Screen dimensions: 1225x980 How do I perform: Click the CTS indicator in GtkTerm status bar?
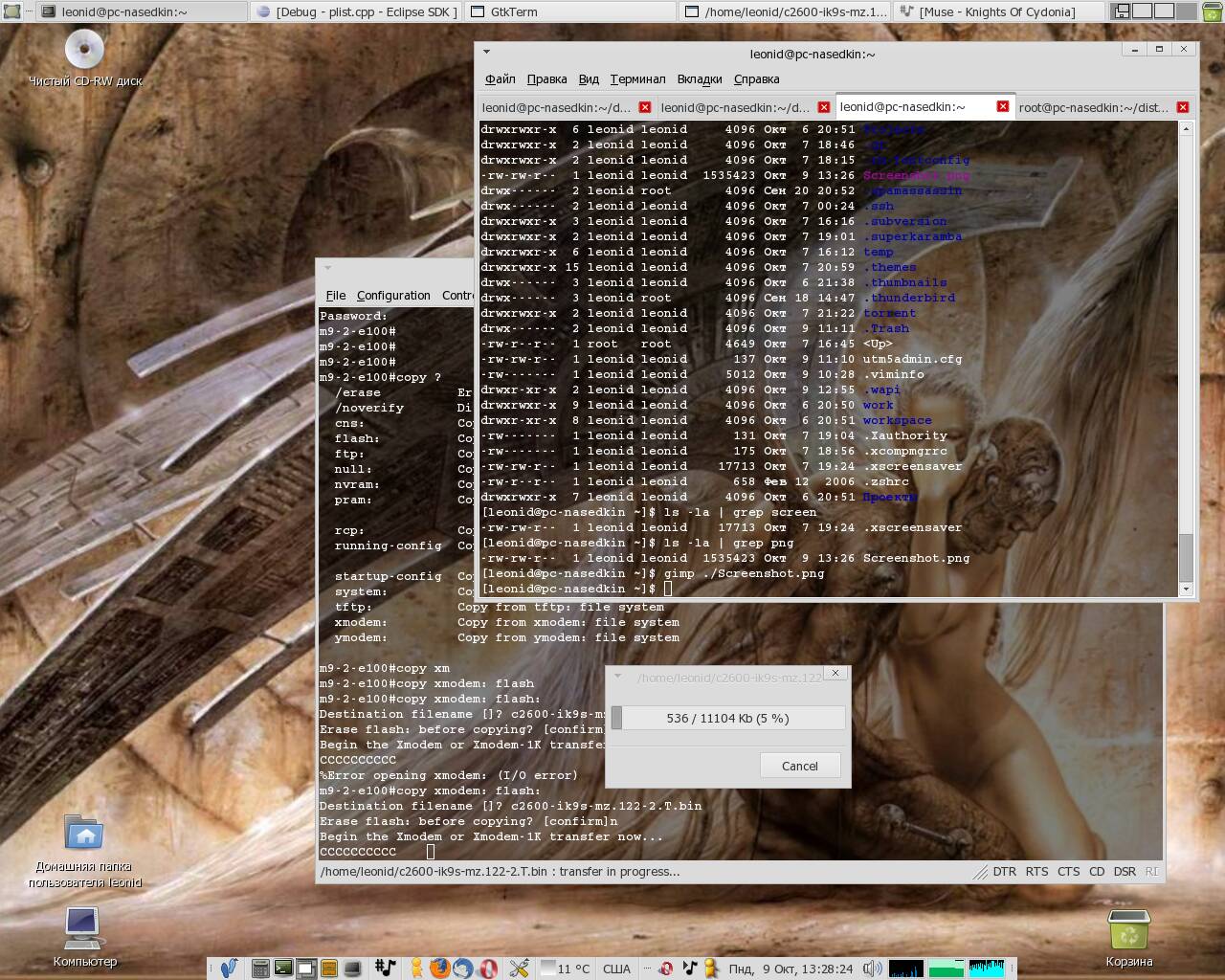(x=1068, y=872)
